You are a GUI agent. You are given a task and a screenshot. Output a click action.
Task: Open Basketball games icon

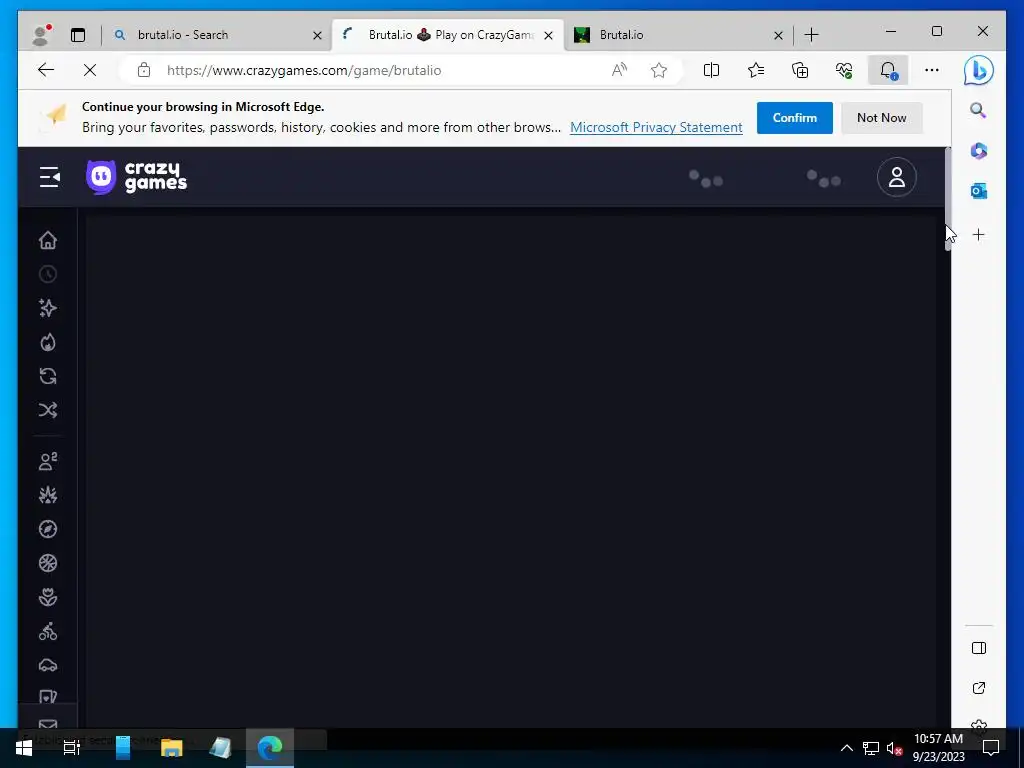[48, 563]
